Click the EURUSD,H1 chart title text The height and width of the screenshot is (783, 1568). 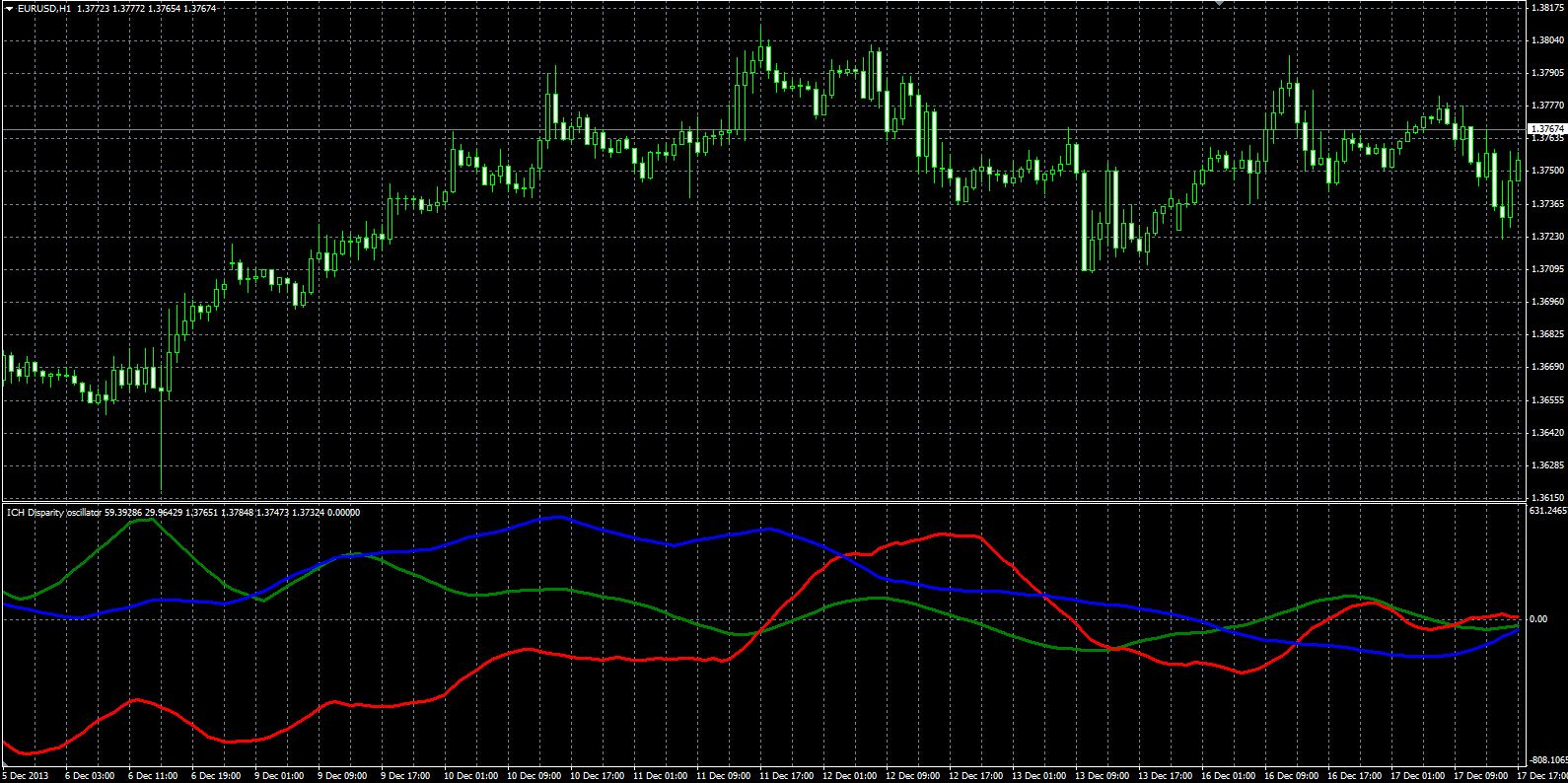44,9
